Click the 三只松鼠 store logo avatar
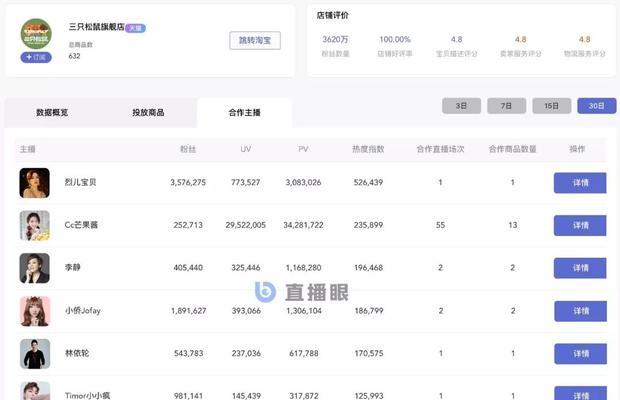The height and width of the screenshot is (400, 620). point(36,34)
